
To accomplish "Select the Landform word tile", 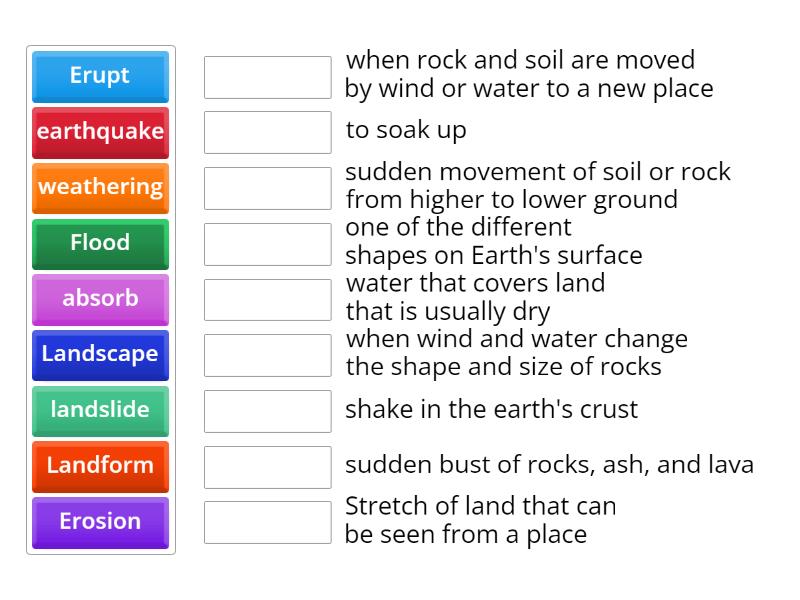I will click(99, 466).
